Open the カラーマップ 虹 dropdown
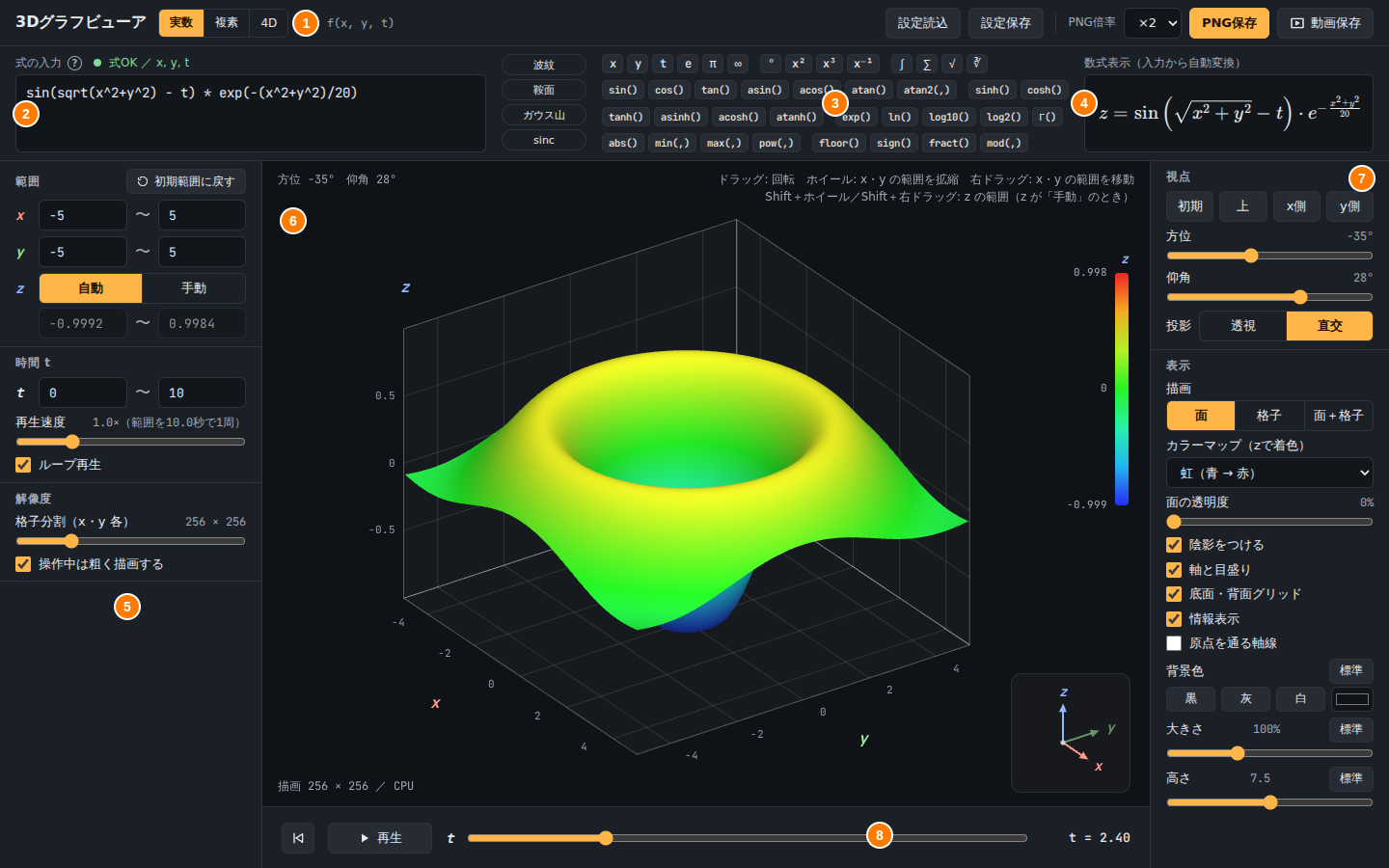This screenshot has width=1389, height=868. (1269, 474)
